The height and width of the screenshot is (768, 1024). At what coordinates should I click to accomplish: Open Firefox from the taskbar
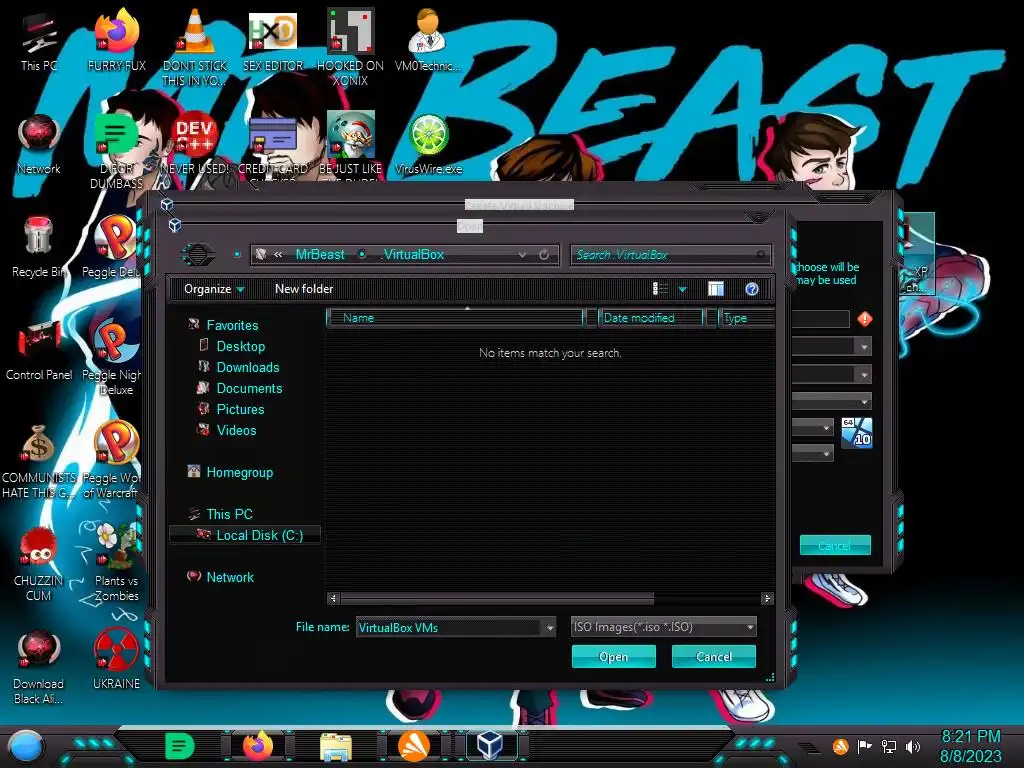tap(258, 746)
